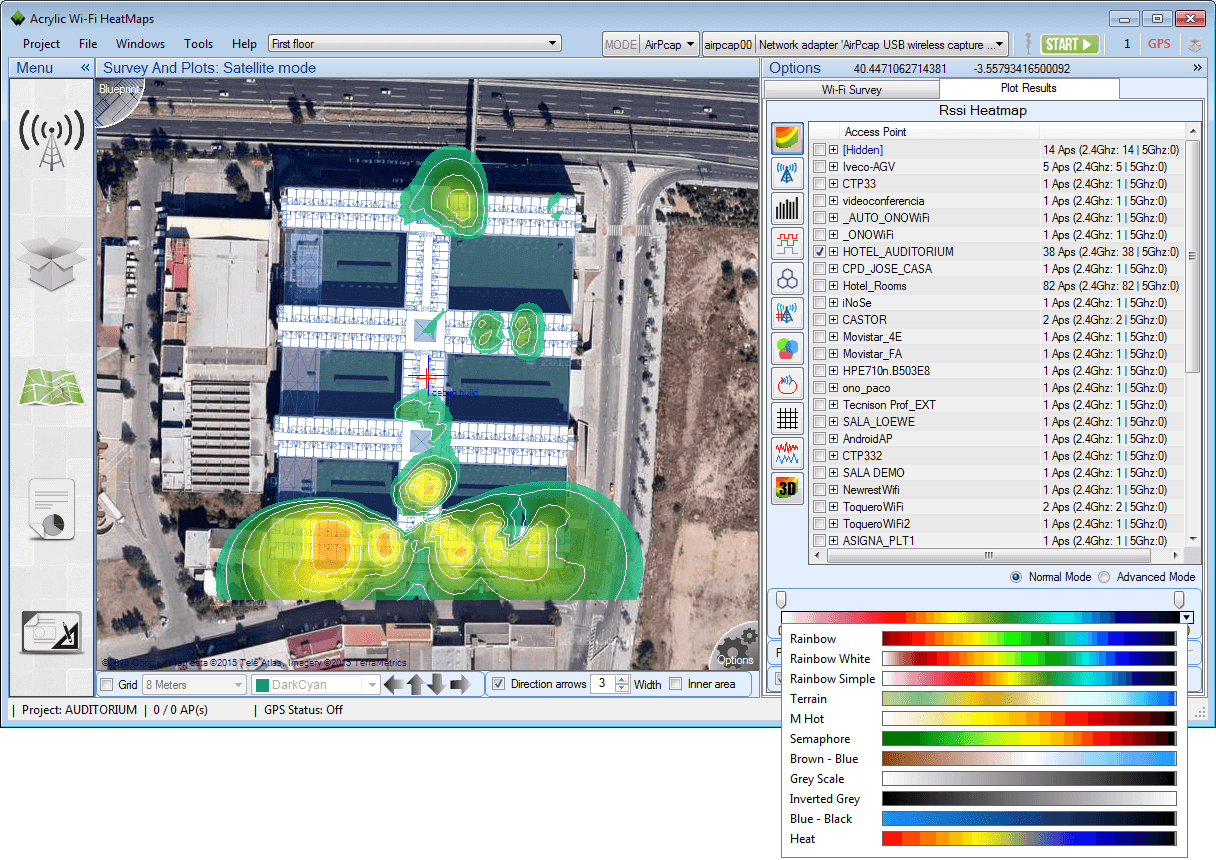Check the CASTOR checkbox
The width and height of the screenshot is (1216, 860).
tap(819, 320)
